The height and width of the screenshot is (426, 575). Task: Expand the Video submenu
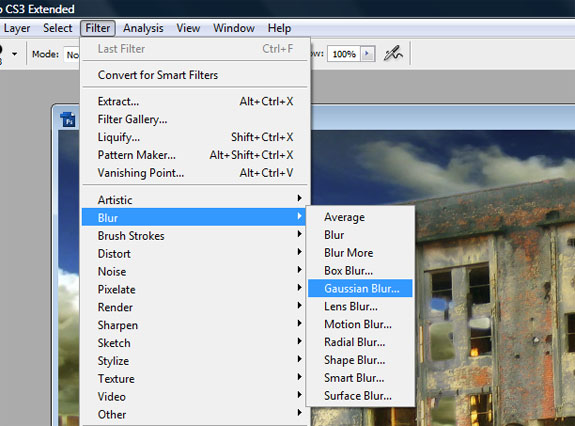(195, 397)
